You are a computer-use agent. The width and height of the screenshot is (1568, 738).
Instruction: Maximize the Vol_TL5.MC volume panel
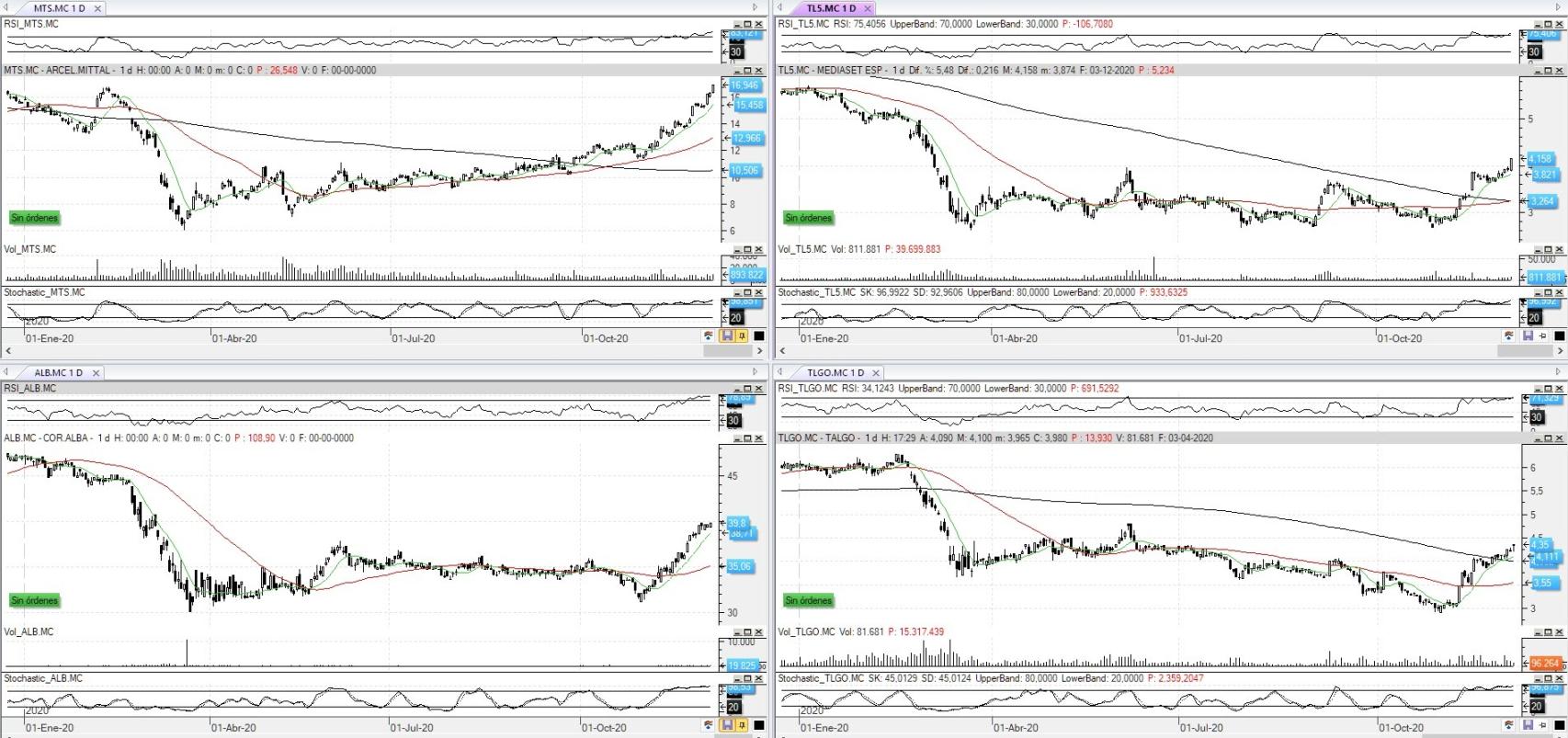click(1548, 250)
